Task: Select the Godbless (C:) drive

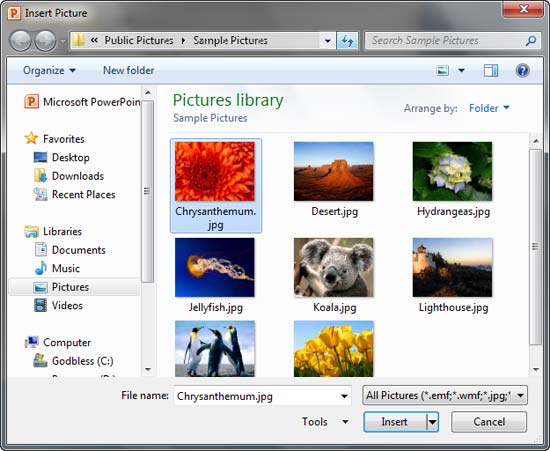Action: pyautogui.click(x=82, y=361)
